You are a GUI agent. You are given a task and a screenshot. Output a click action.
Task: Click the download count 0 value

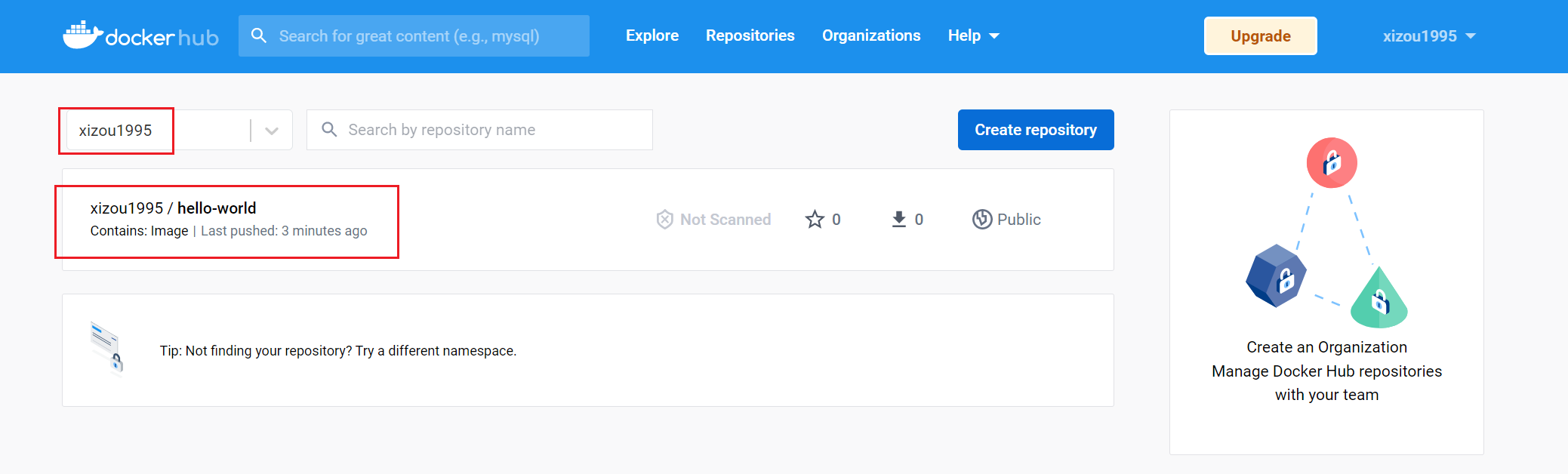919,220
